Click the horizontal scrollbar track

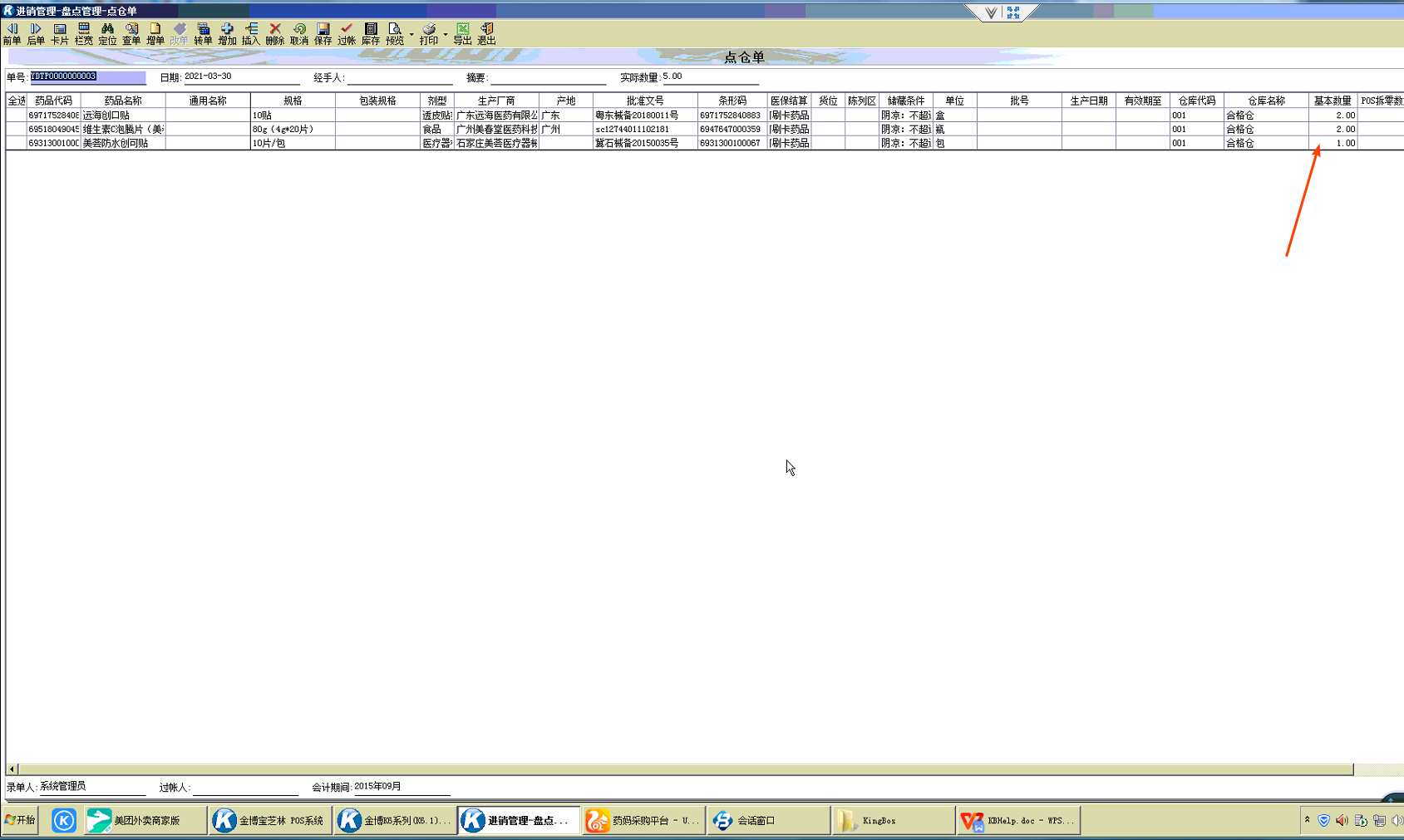pyautogui.click(x=686, y=769)
